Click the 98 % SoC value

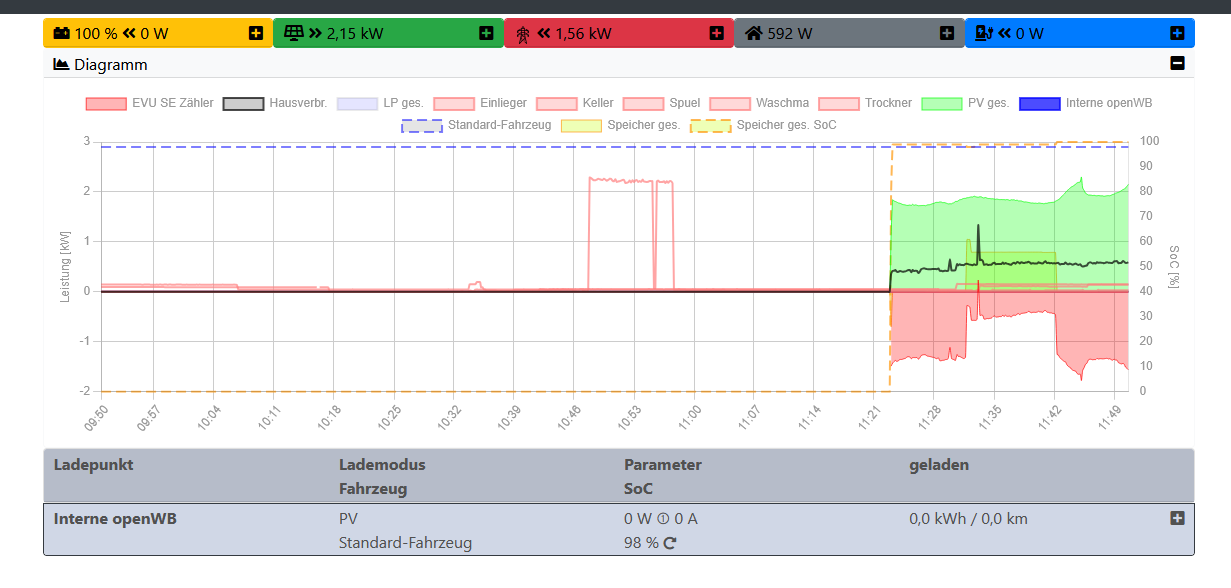641,543
